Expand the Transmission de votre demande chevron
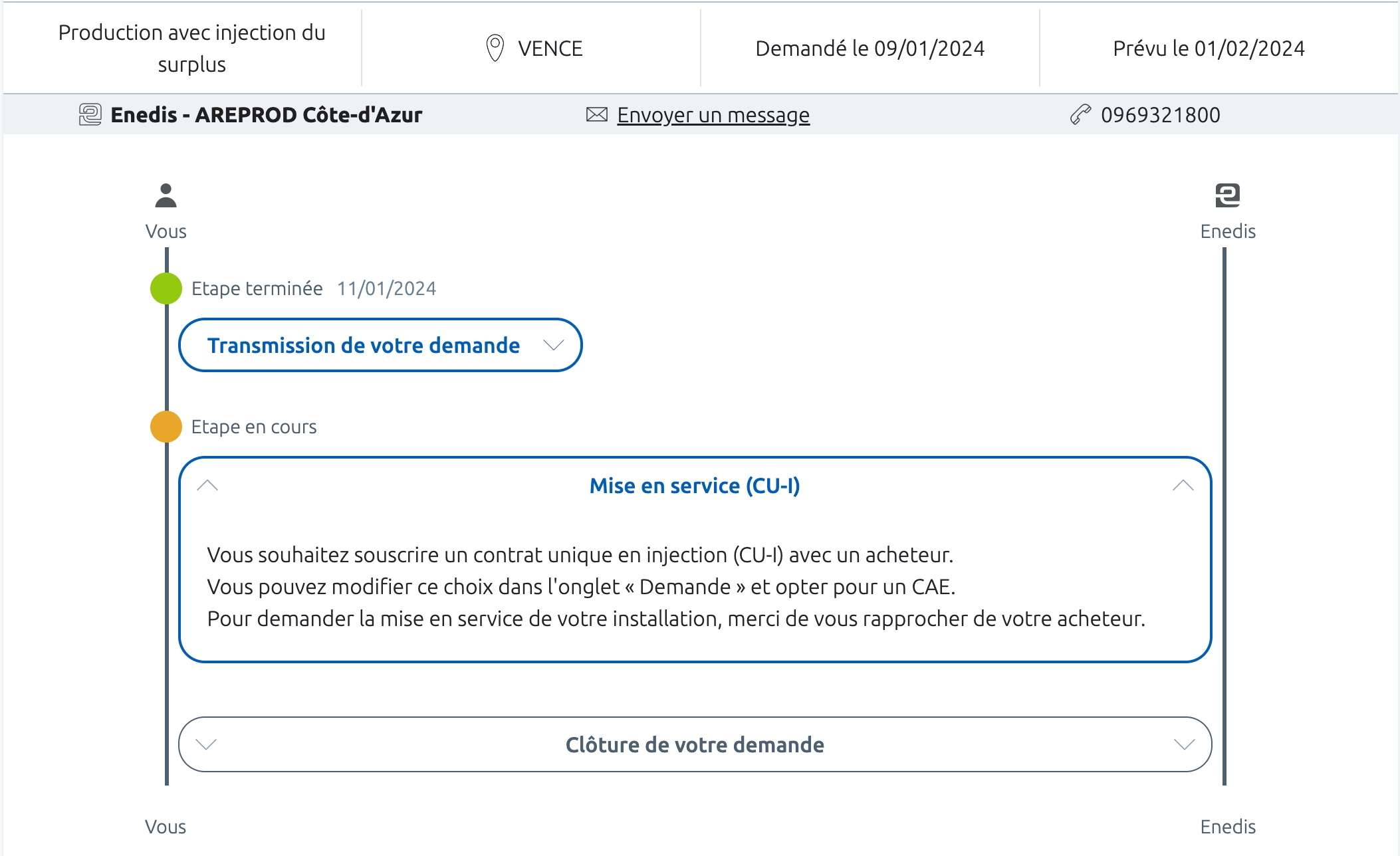 pos(553,345)
